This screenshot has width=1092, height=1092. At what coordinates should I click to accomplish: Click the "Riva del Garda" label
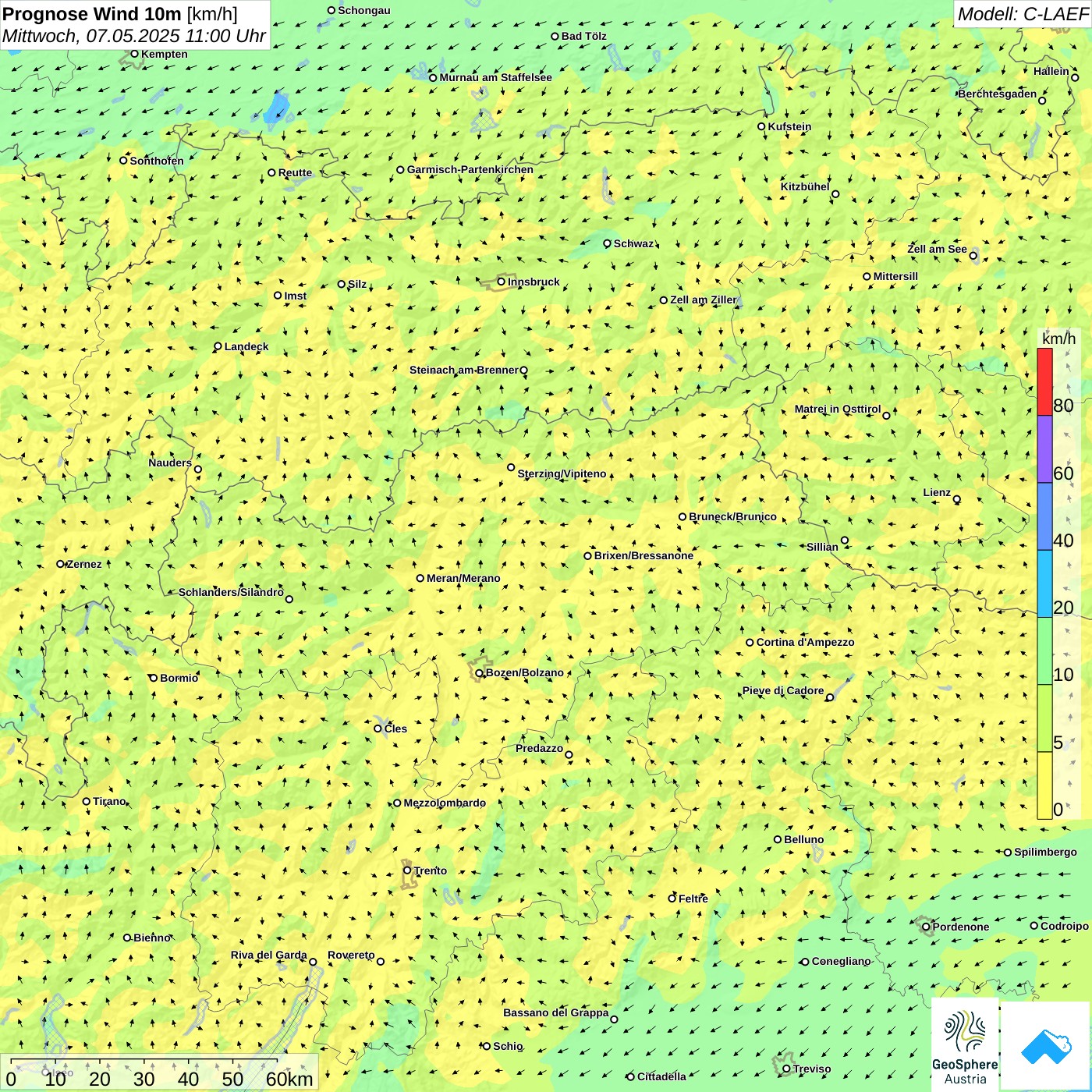click(x=269, y=955)
